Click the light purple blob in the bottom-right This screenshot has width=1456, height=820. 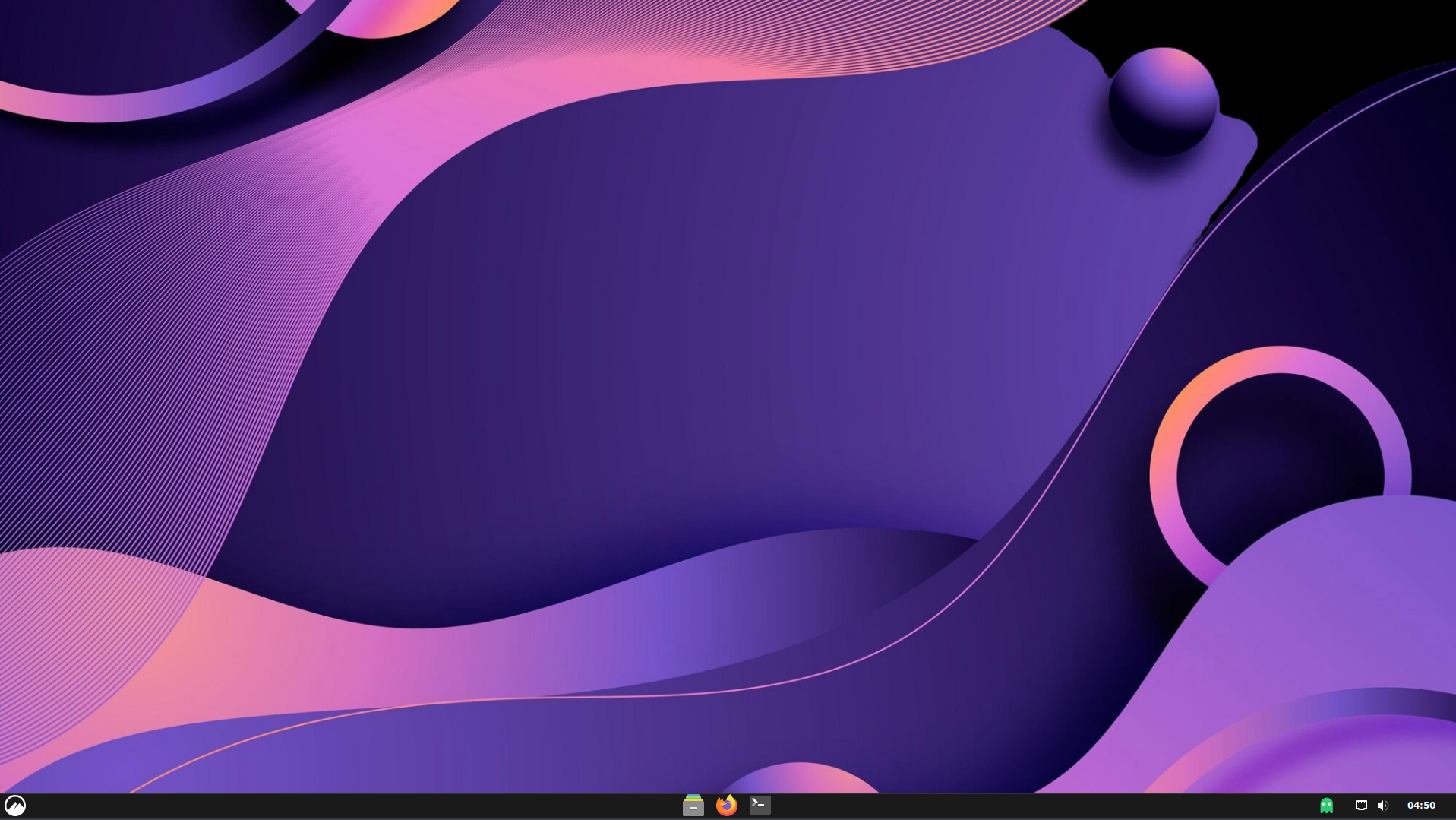click(1329, 608)
